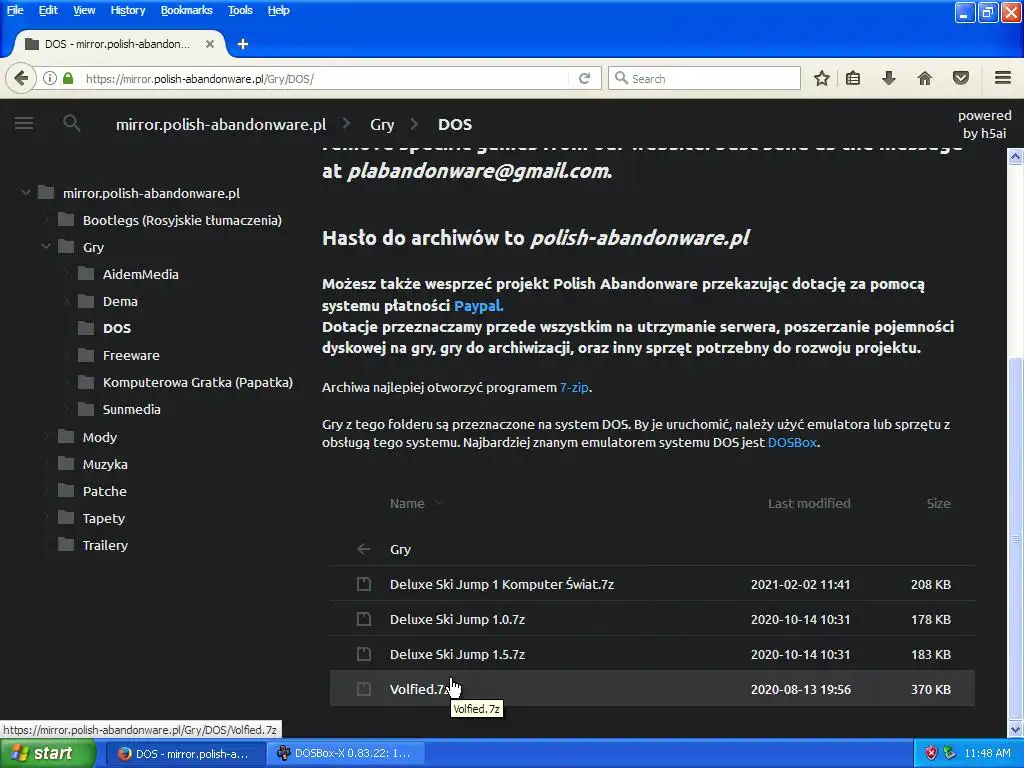The height and width of the screenshot is (768, 1024).
Task: Open the Bookmarks menu
Action: (x=186, y=10)
